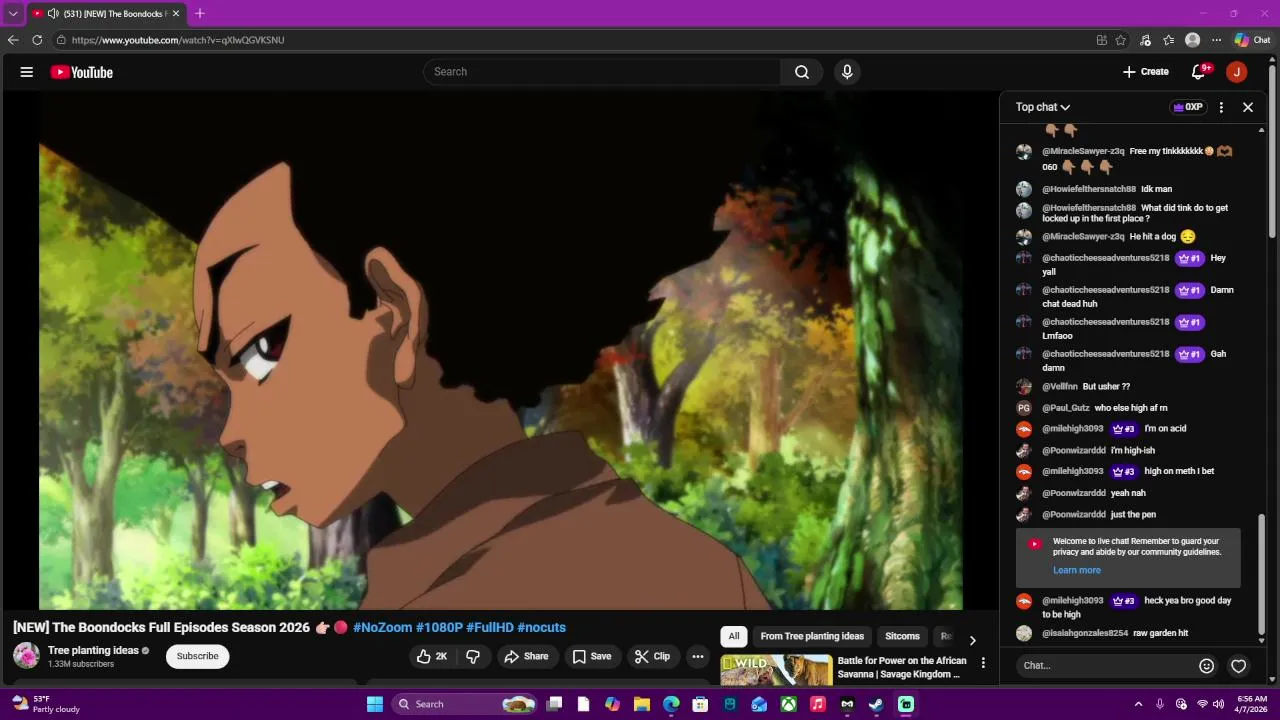Add this page to browser favorites

pos(1121,40)
